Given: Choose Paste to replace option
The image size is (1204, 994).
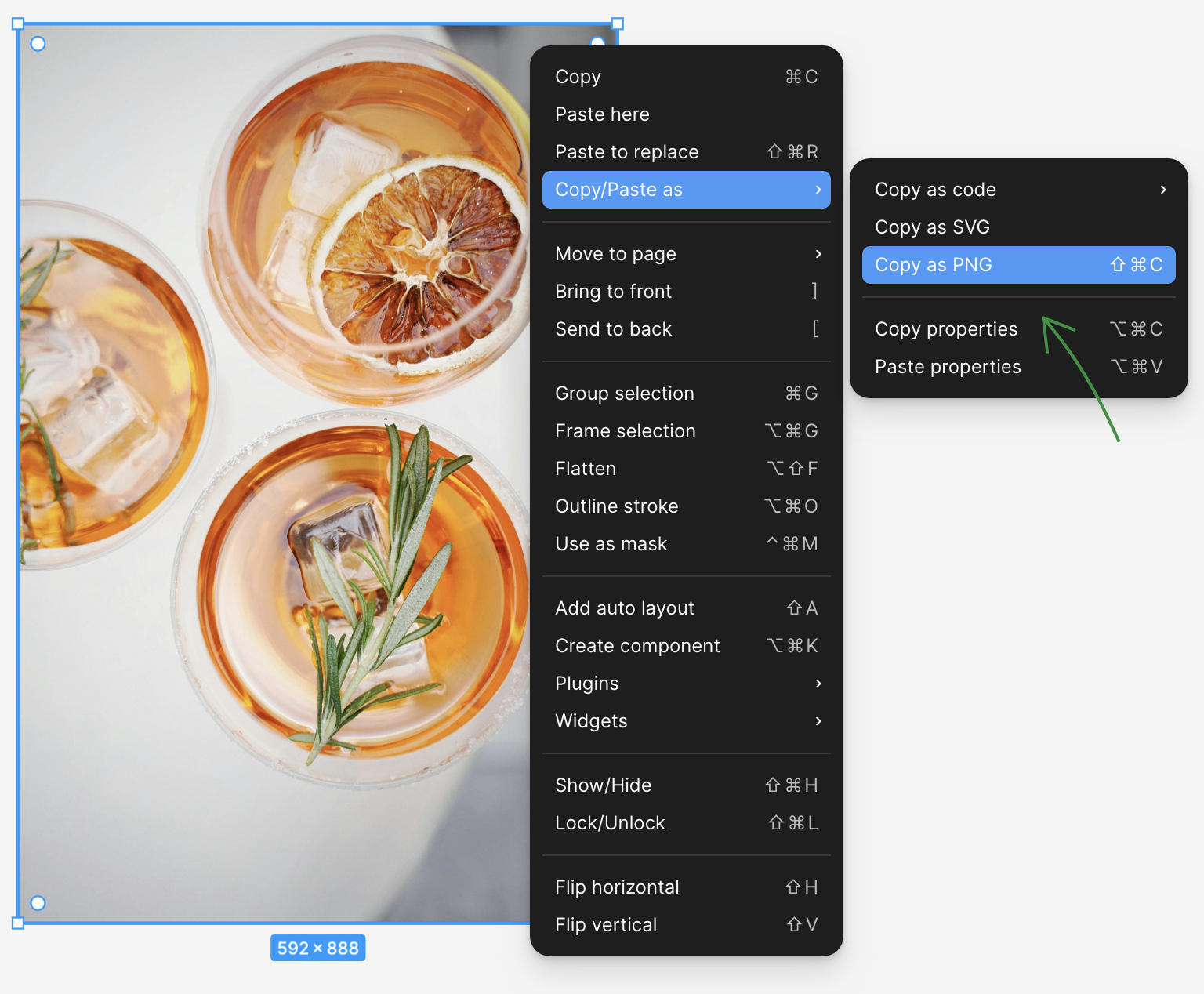Looking at the screenshot, I should click(686, 152).
